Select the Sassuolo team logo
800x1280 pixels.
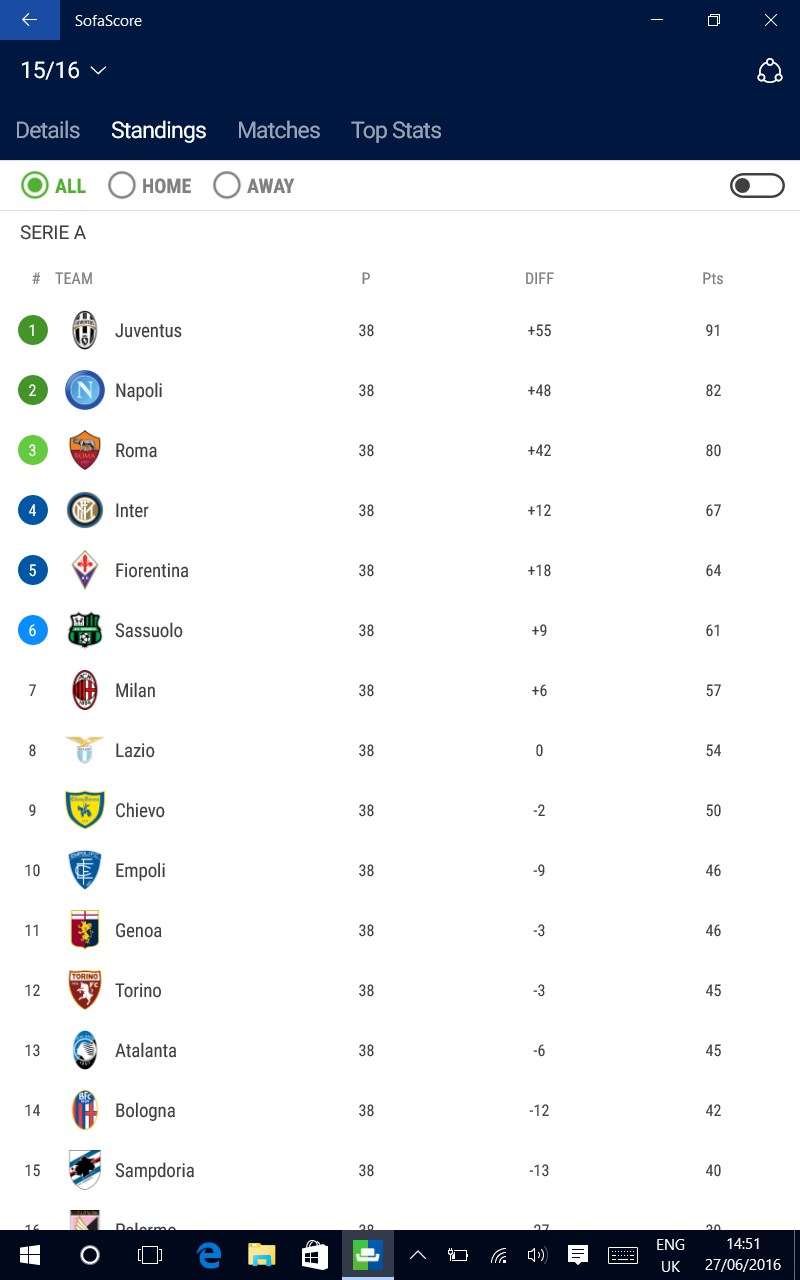click(x=85, y=630)
